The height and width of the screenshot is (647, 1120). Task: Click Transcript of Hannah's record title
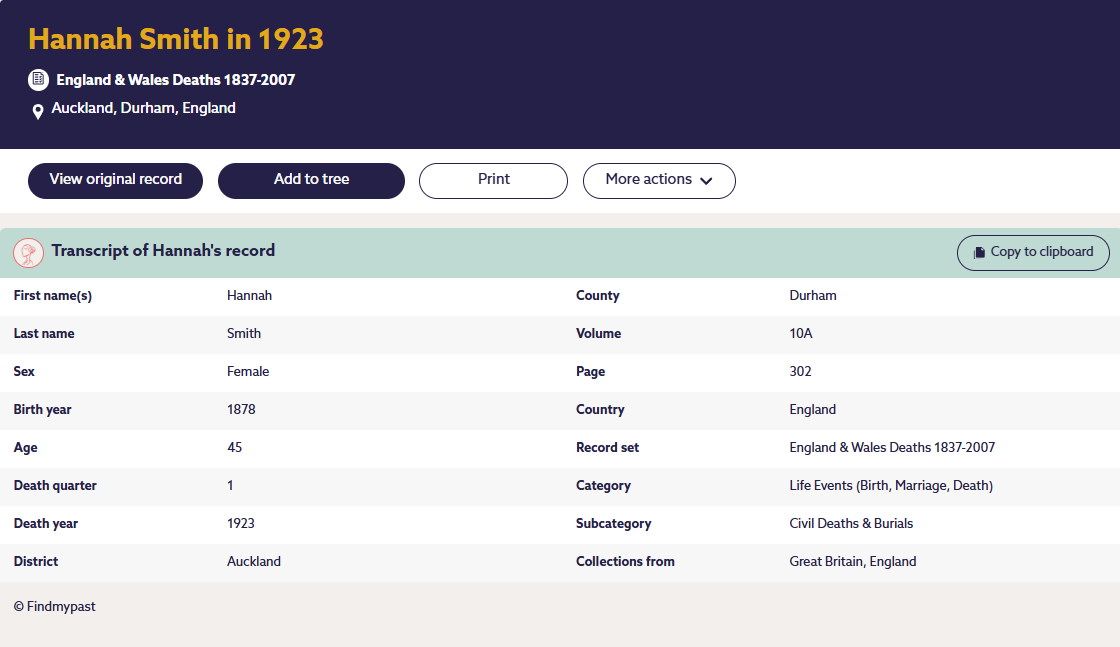click(163, 251)
